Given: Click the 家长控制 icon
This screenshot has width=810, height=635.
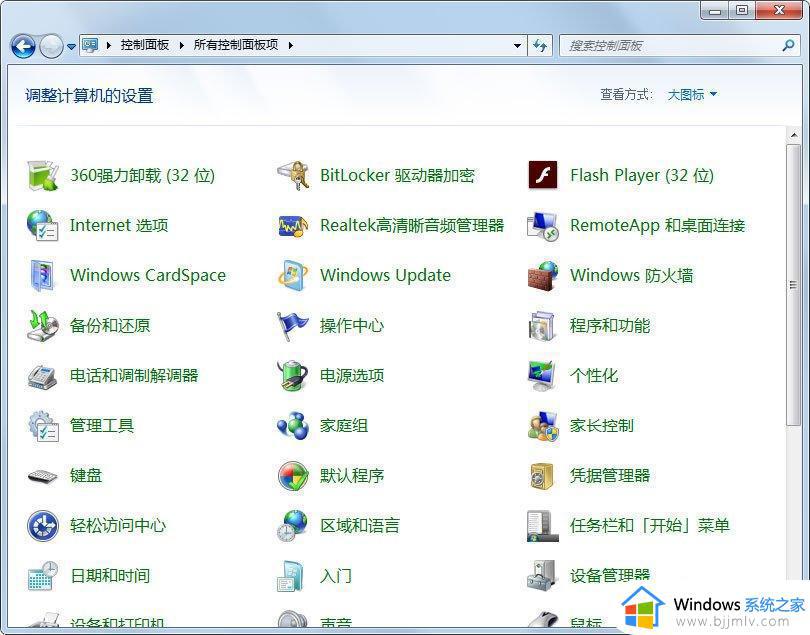Looking at the screenshot, I should (x=542, y=426).
